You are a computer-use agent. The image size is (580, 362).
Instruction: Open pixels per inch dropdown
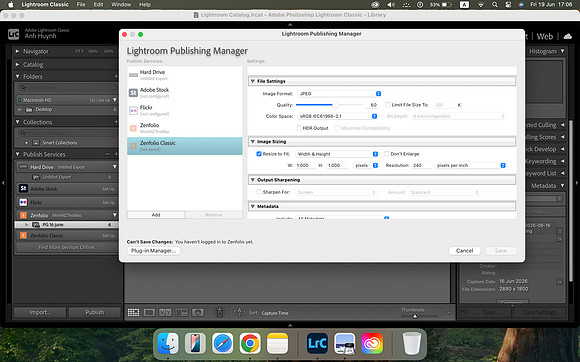470,165
